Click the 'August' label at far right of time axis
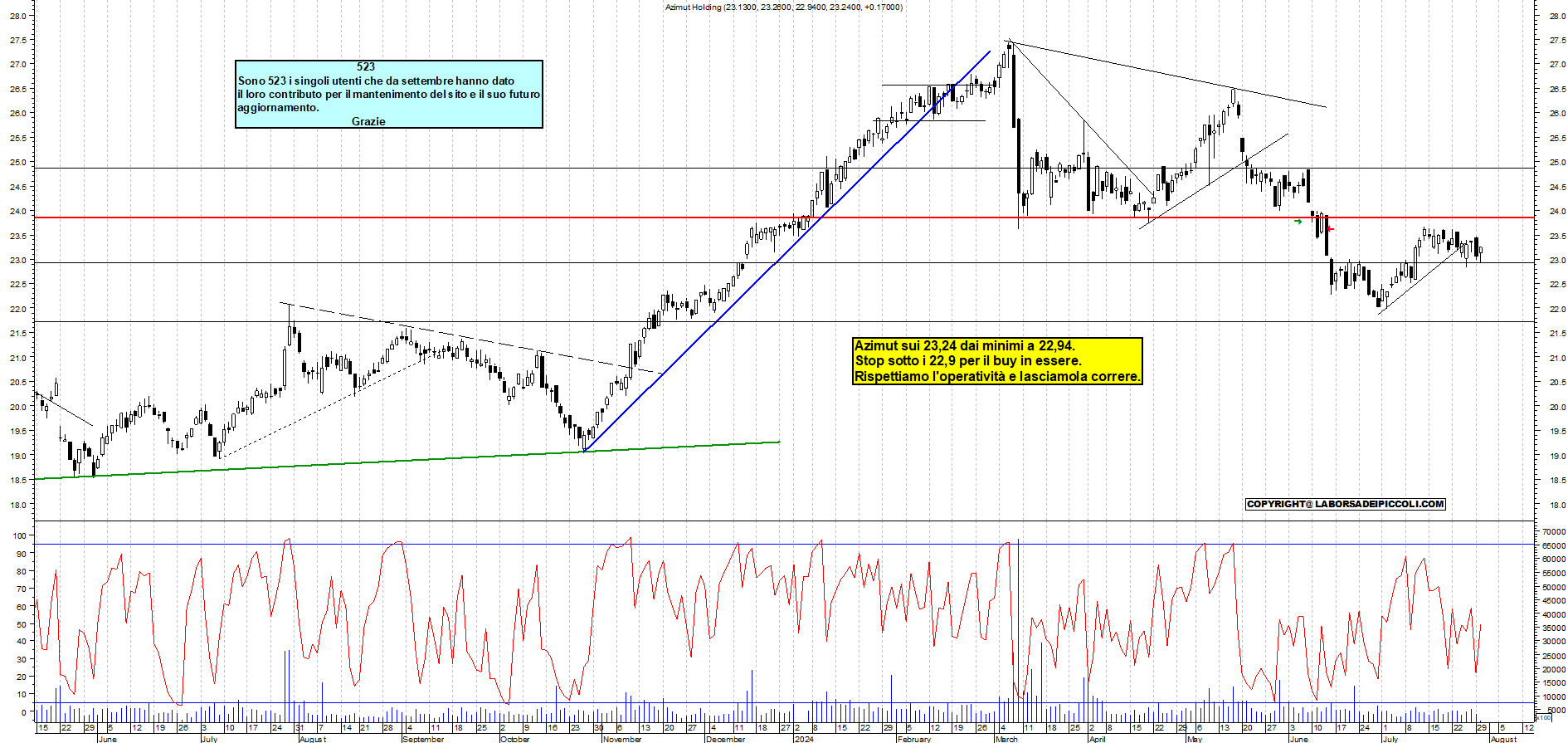Viewport: 1568px width, 743px height. click(1503, 739)
